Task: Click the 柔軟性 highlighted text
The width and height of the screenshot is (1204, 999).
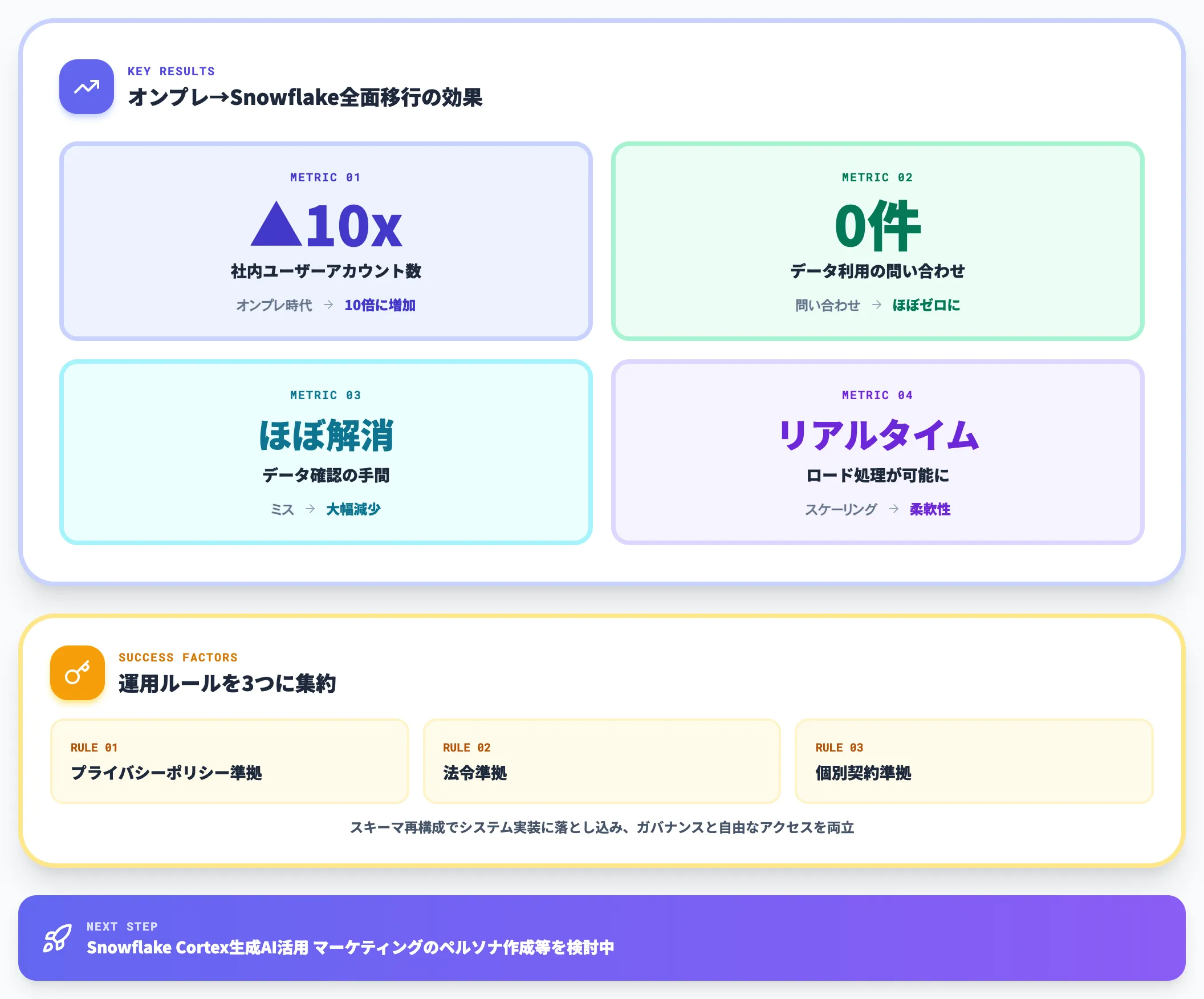Action: 930,509
